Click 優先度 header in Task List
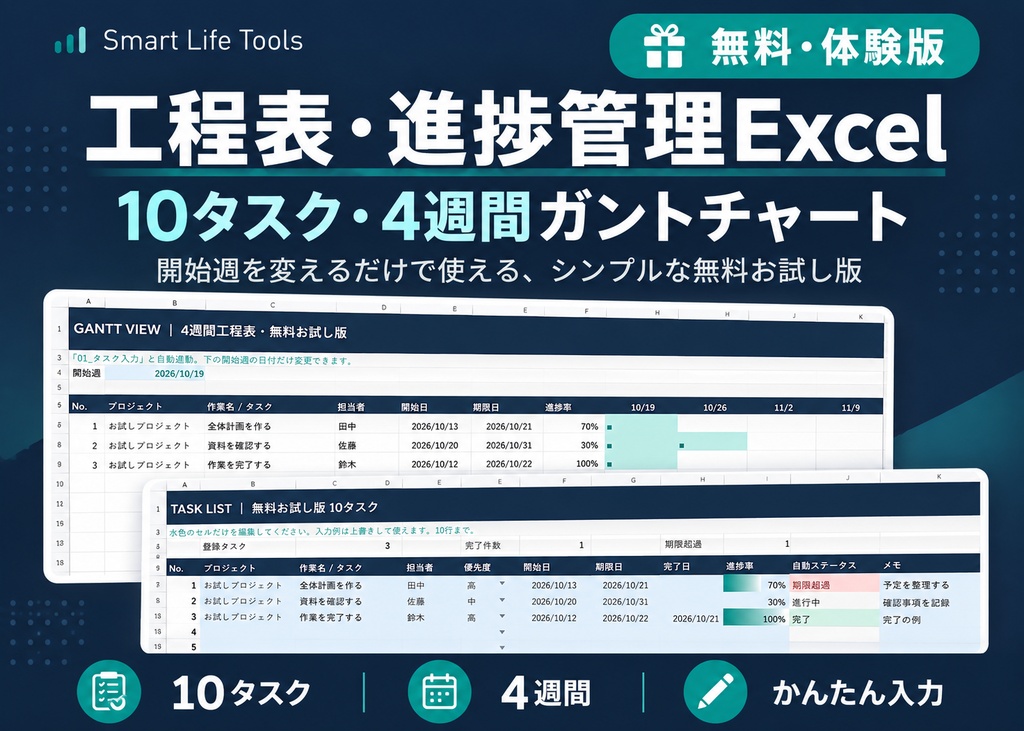 [x=477, y=567]
